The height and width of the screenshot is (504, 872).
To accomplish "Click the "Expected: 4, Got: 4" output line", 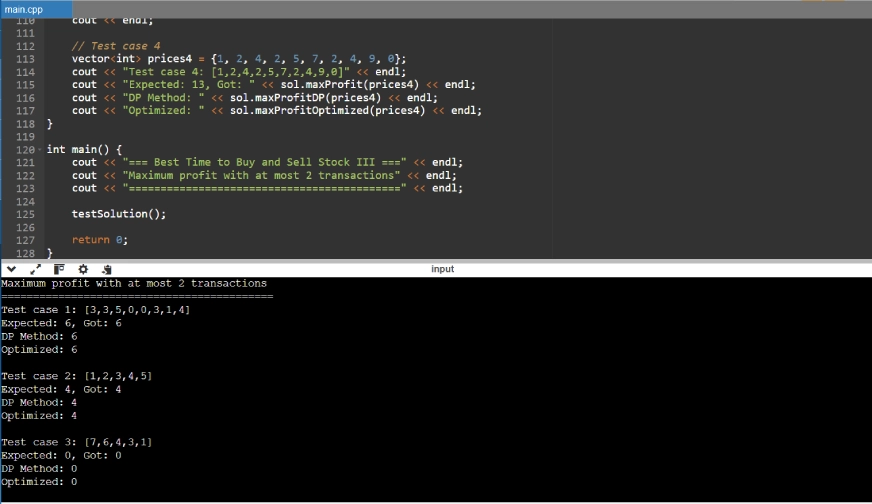I will [61, 389].
